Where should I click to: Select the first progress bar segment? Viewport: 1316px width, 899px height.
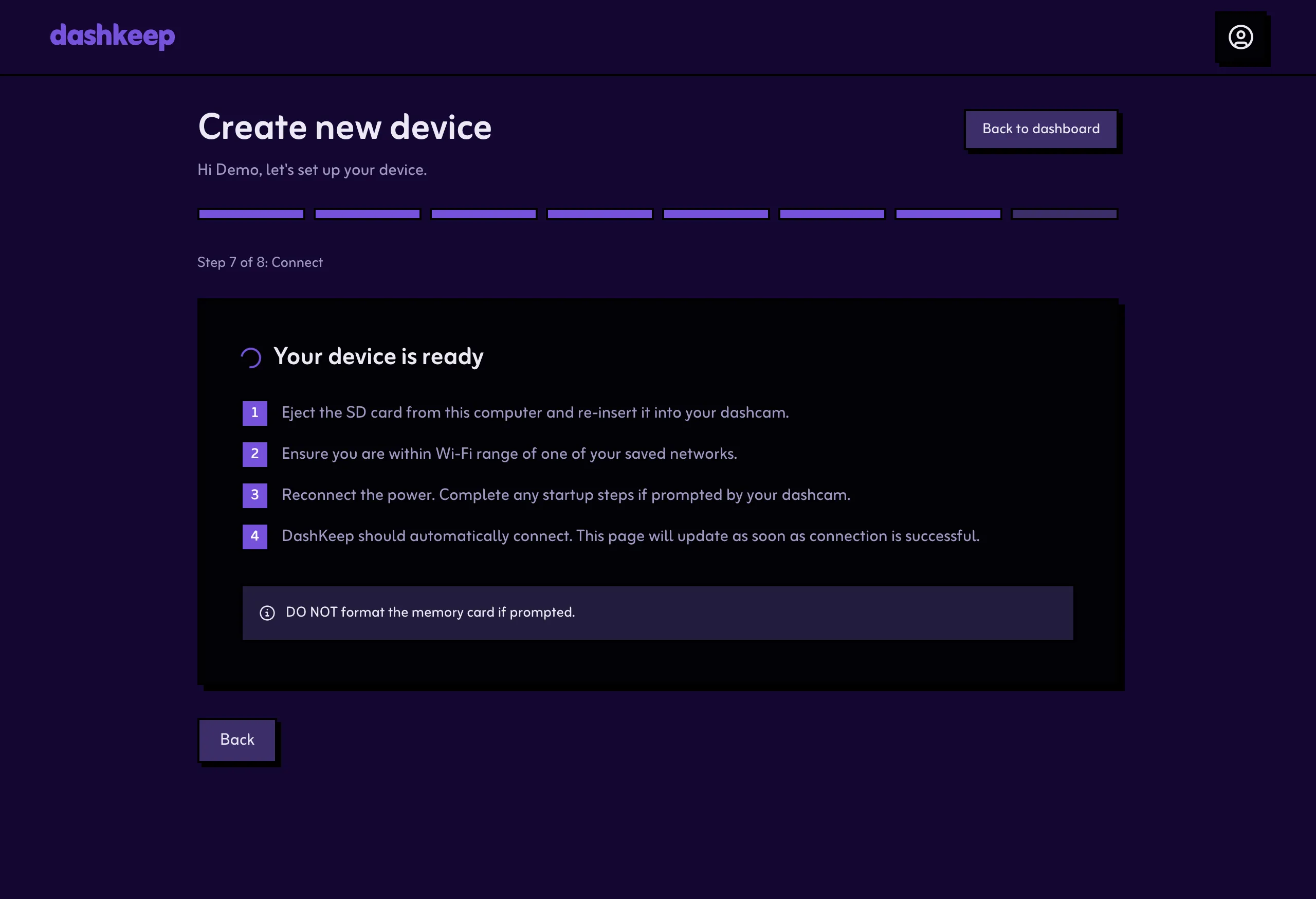pos(251,214)
